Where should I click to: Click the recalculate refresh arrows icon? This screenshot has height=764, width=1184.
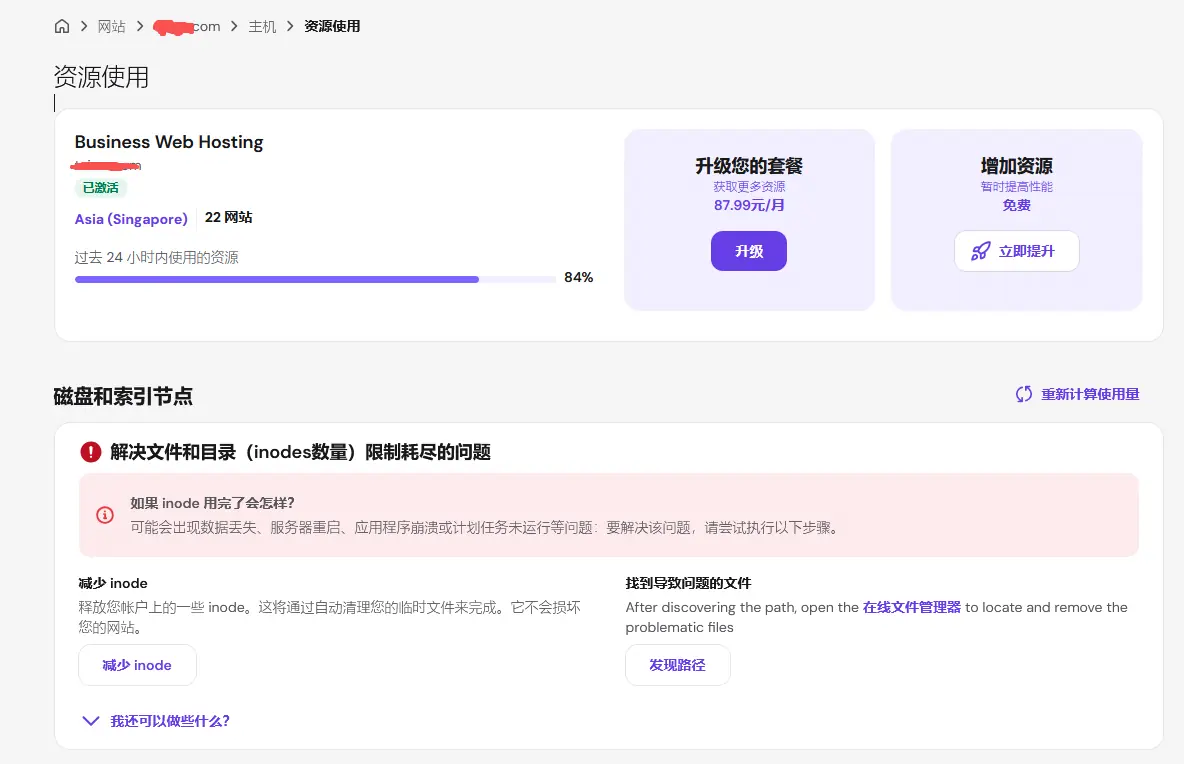(1024, 394)
